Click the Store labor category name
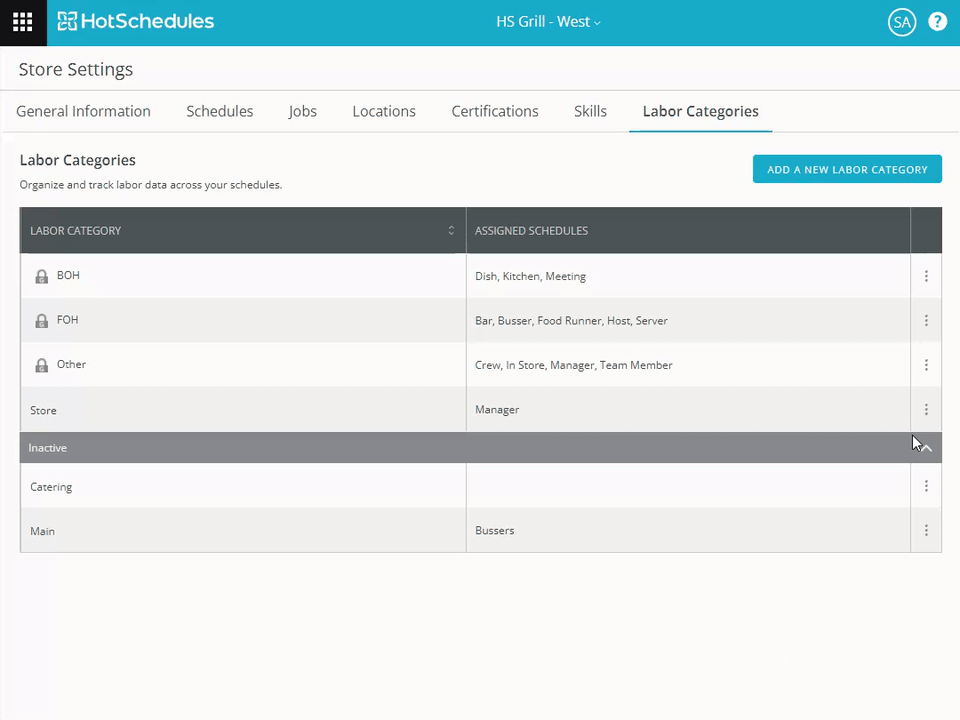The image size is (960, 720). (x=43, y=410)
